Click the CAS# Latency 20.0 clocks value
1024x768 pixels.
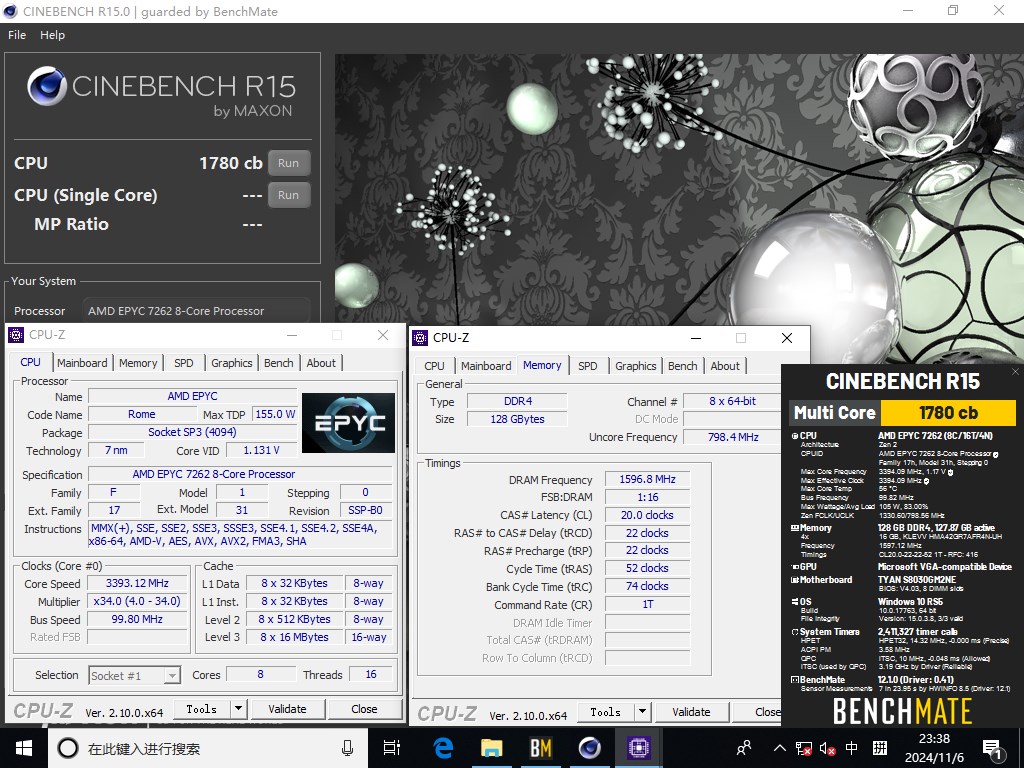pos(647,515)
